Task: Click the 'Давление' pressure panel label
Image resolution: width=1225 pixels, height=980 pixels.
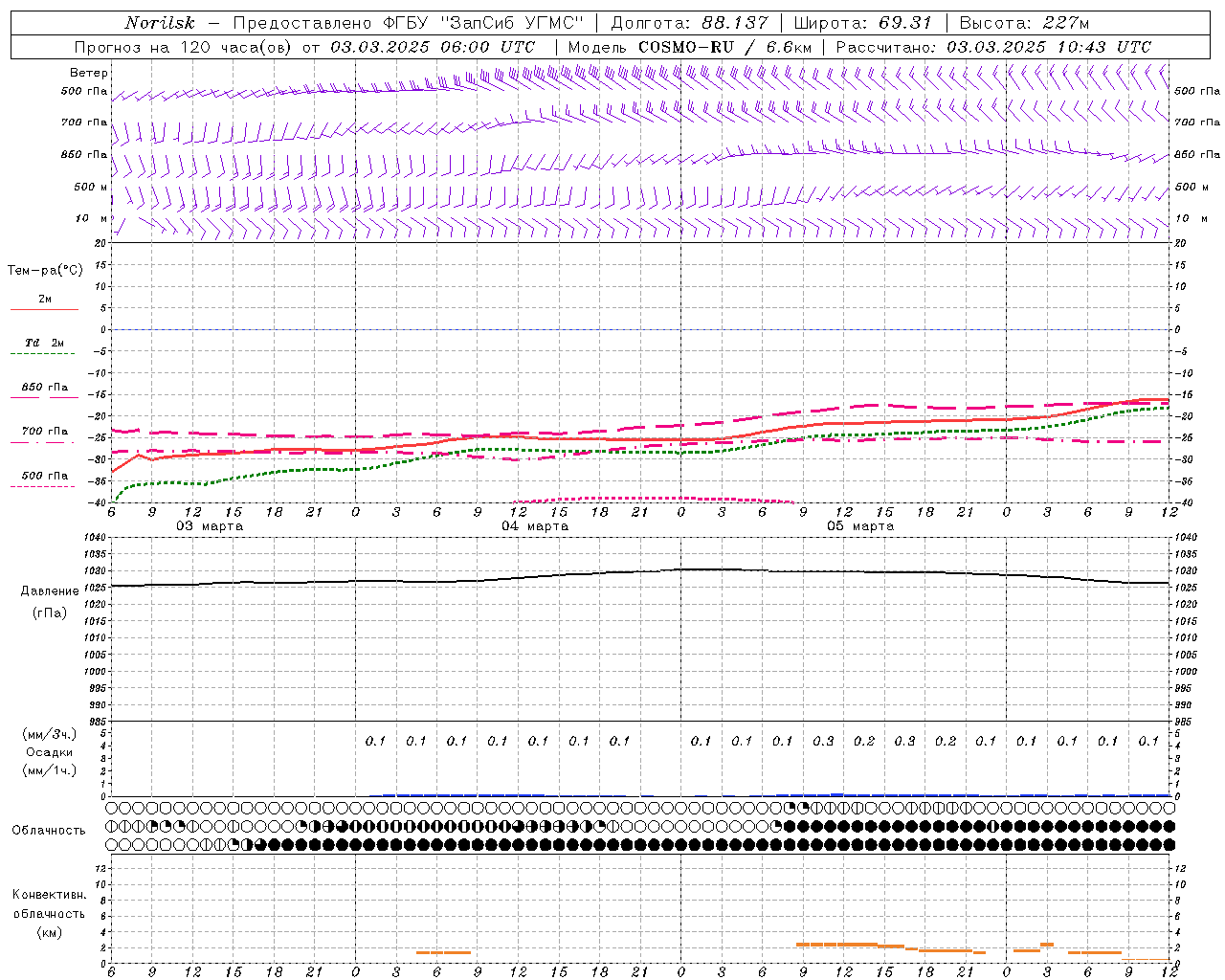Action: (x=50, y=591)
